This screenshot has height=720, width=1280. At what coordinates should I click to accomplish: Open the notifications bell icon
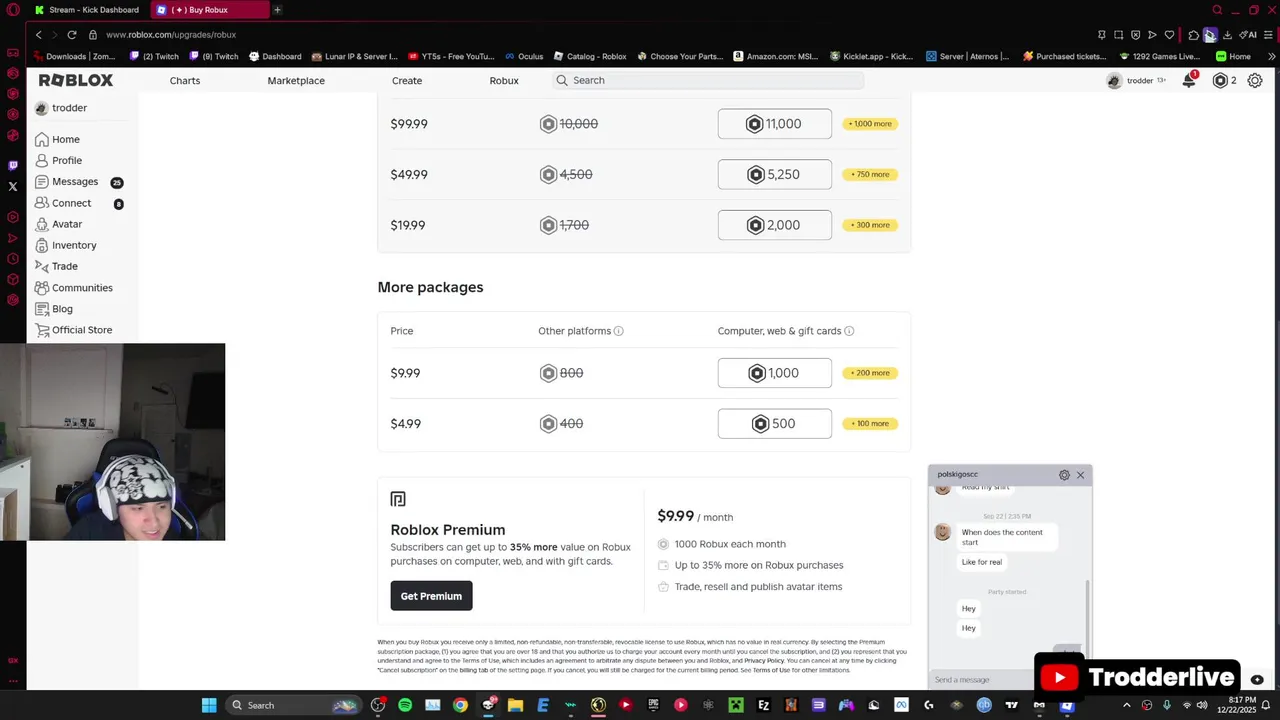click(1189, 80)
